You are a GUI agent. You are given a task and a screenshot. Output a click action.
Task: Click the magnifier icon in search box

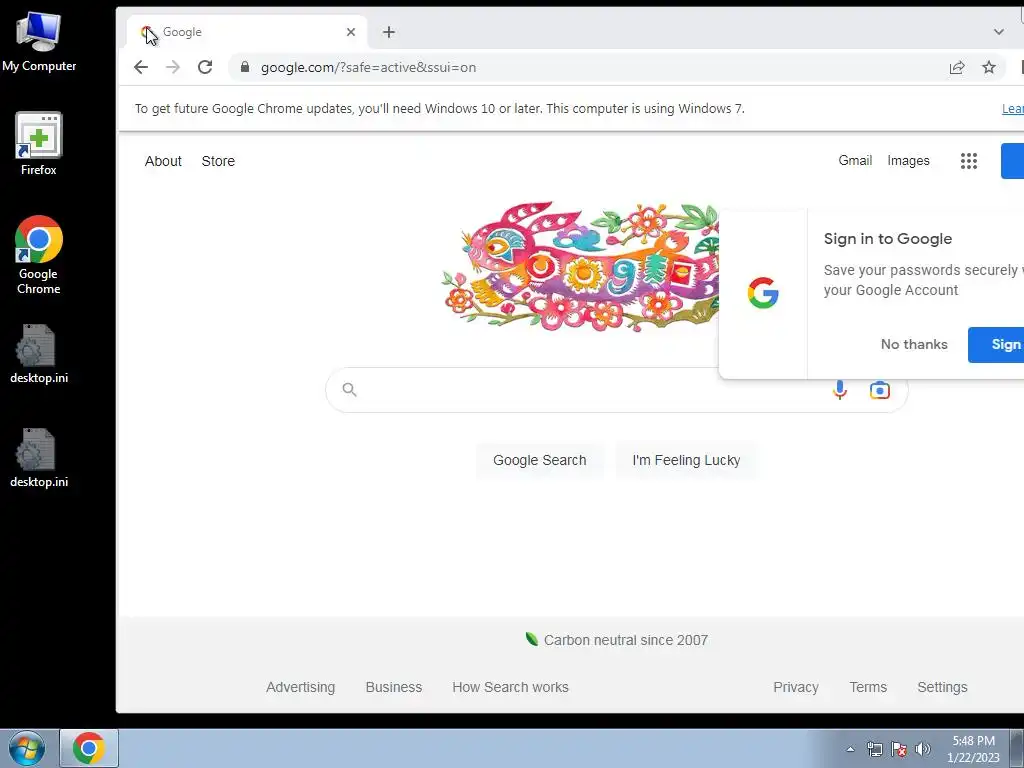tap(349, 390)
